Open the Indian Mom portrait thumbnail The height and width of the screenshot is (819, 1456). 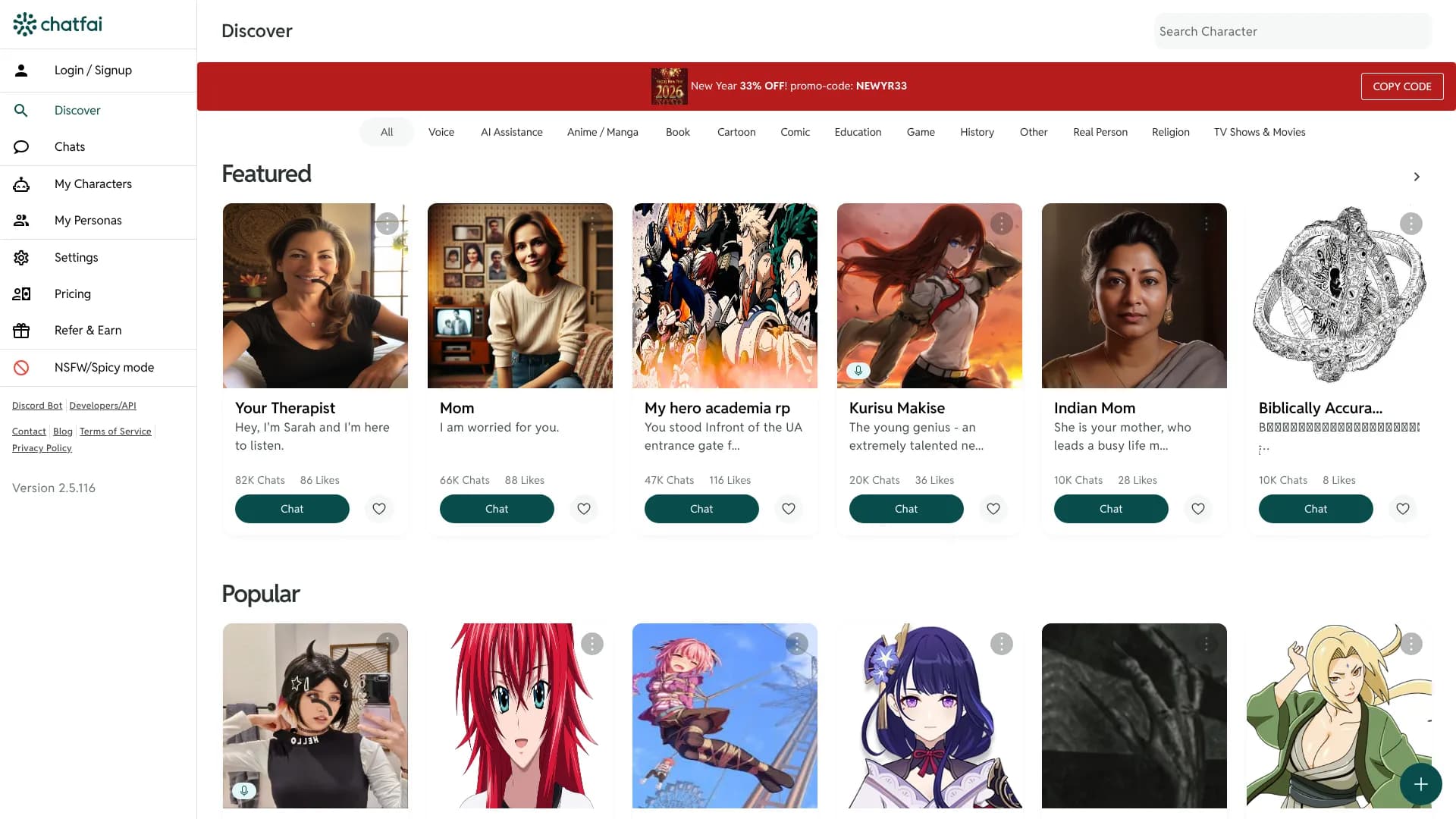pyautogui.click(x=1134, y=296)
